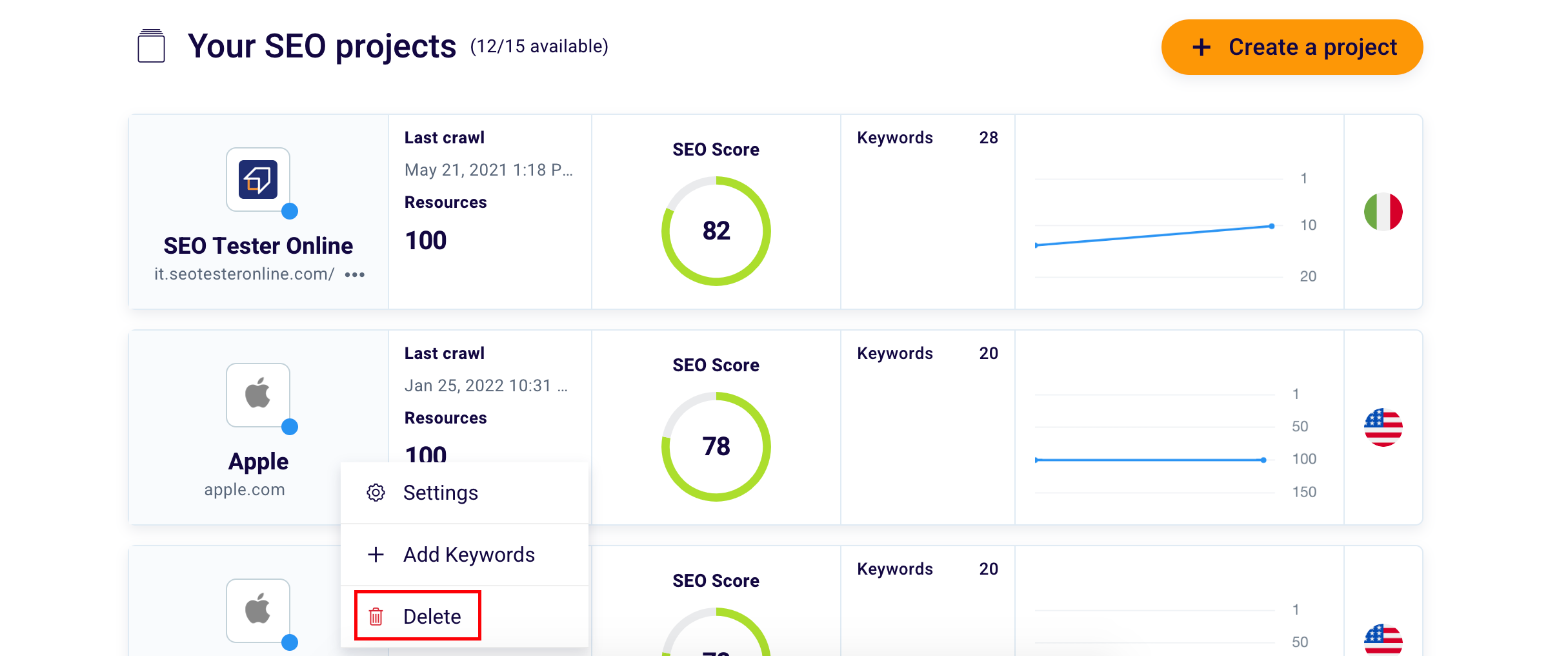1568x656 pixels.
Task: Click the it.seotesteronline.com URL text
Action: click(244, 274)
